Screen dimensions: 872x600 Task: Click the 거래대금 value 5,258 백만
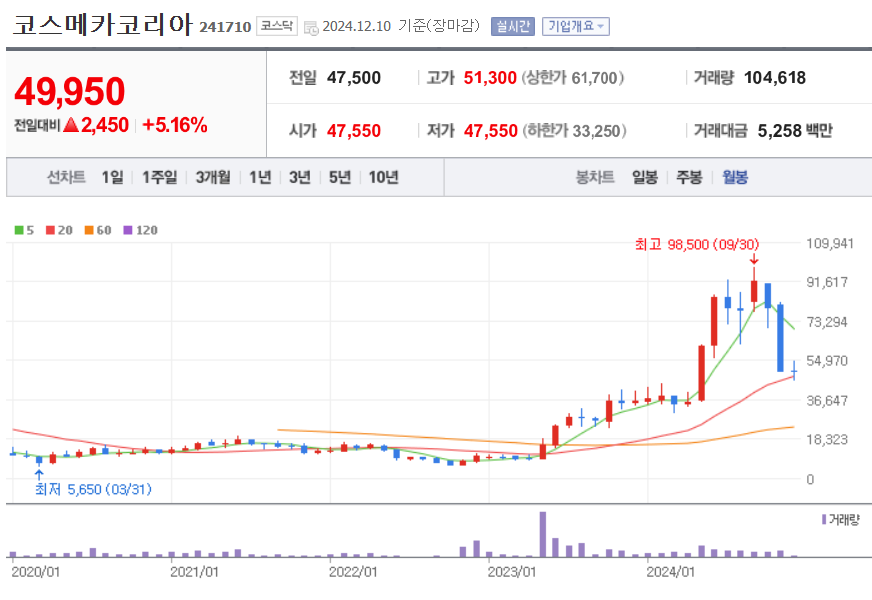pyautogui.click(x=795, y=131)
